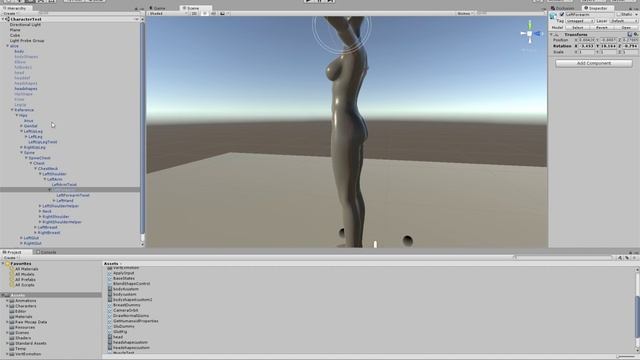Click the head asset icon in Assets list
Viewport: 640px width, 360px height.
click(109, 337)
